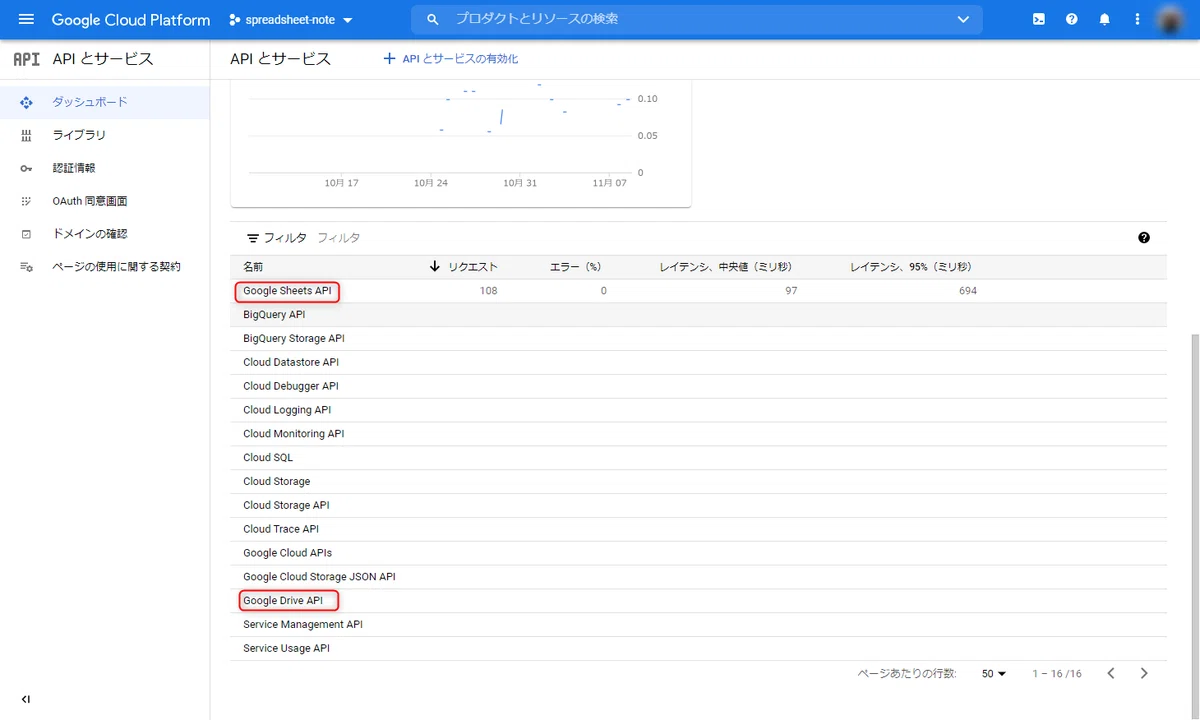This screenshot has width=1200, height=720.
Task: Focus the product and resource search field
Action: click(x=696, y=20)
